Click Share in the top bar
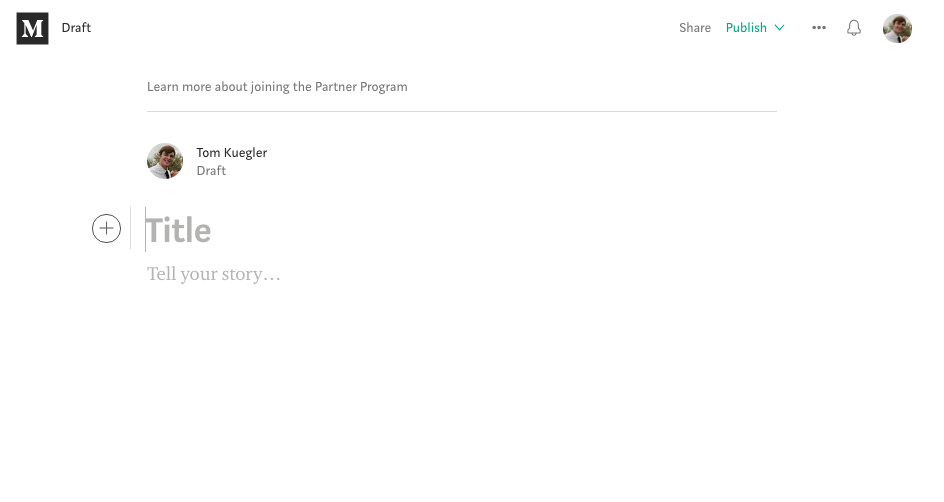 (695, 28)
